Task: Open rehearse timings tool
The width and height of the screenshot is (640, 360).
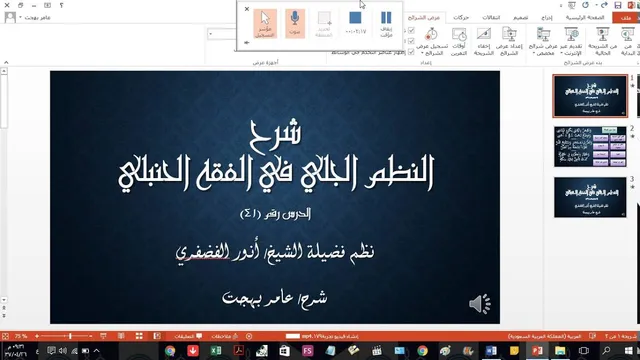Action: point(459,42)
